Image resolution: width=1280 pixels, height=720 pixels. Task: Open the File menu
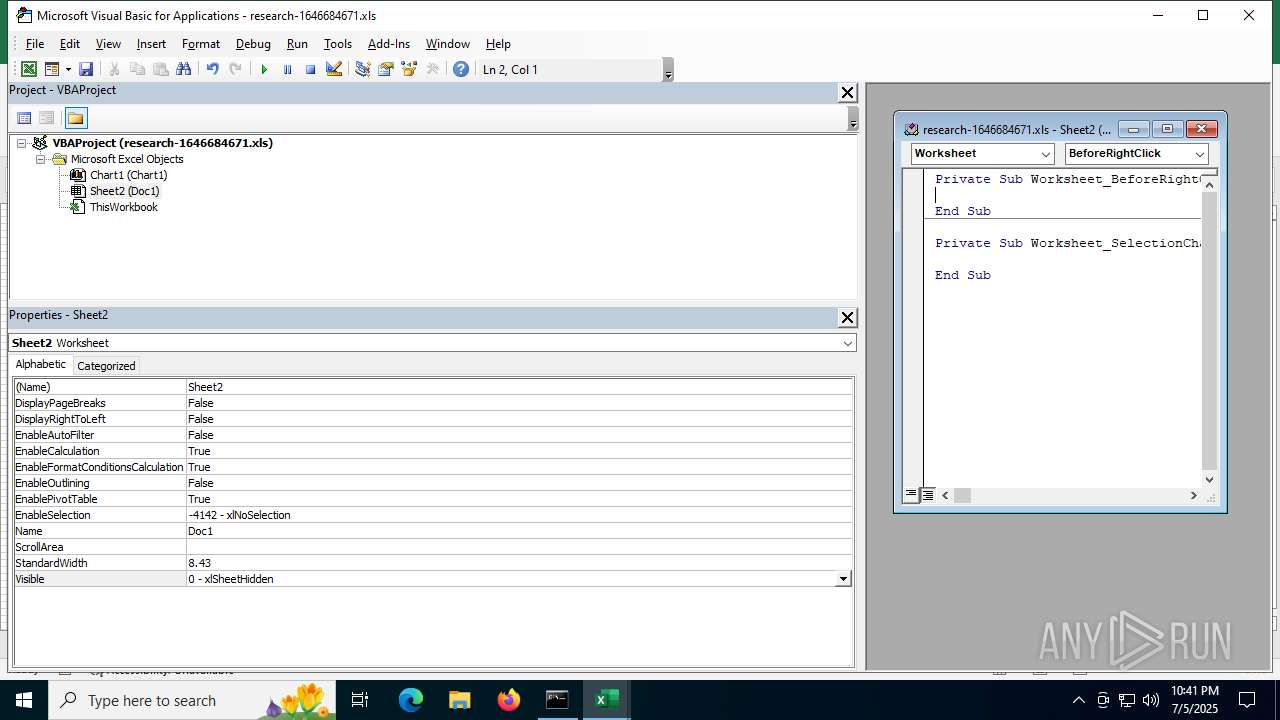tap(35, 44)
